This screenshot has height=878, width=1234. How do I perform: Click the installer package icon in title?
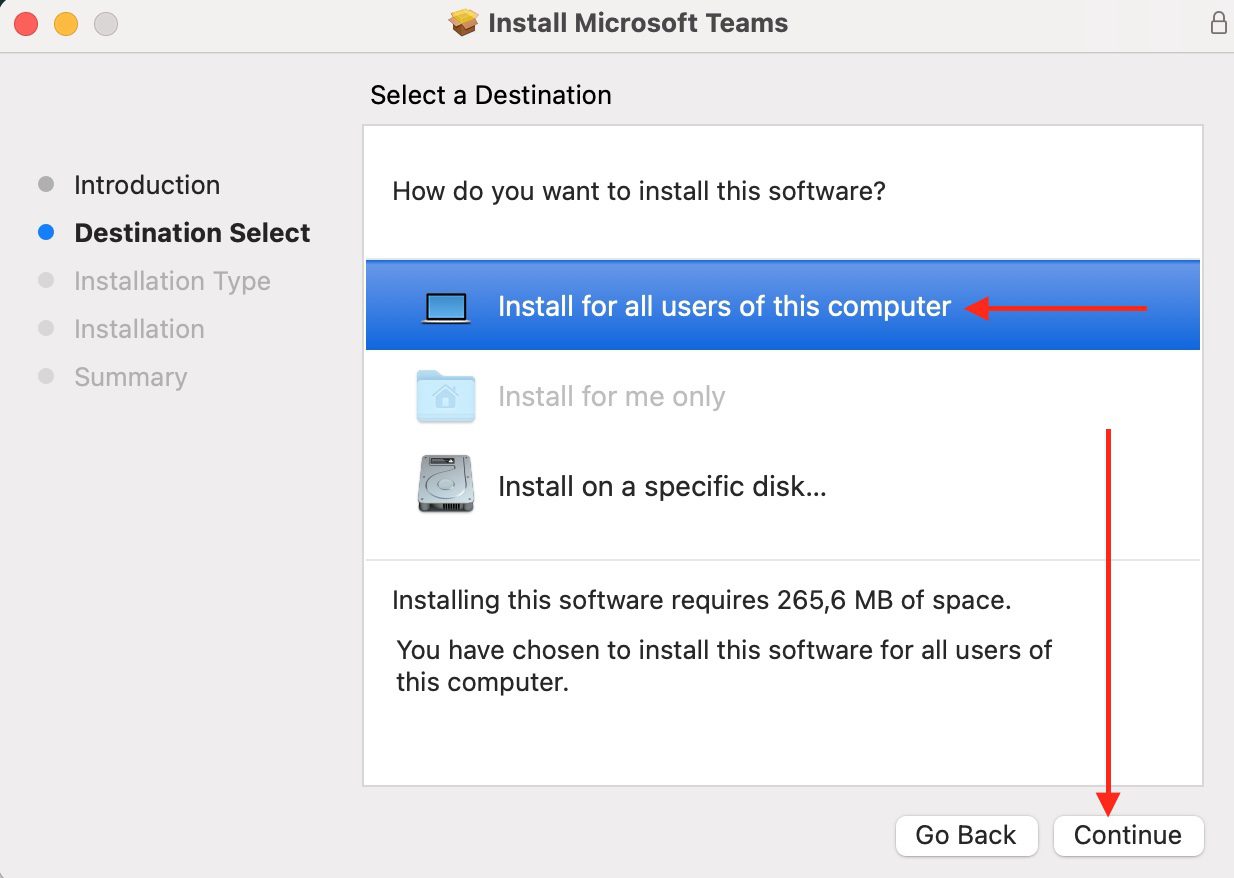464,23
